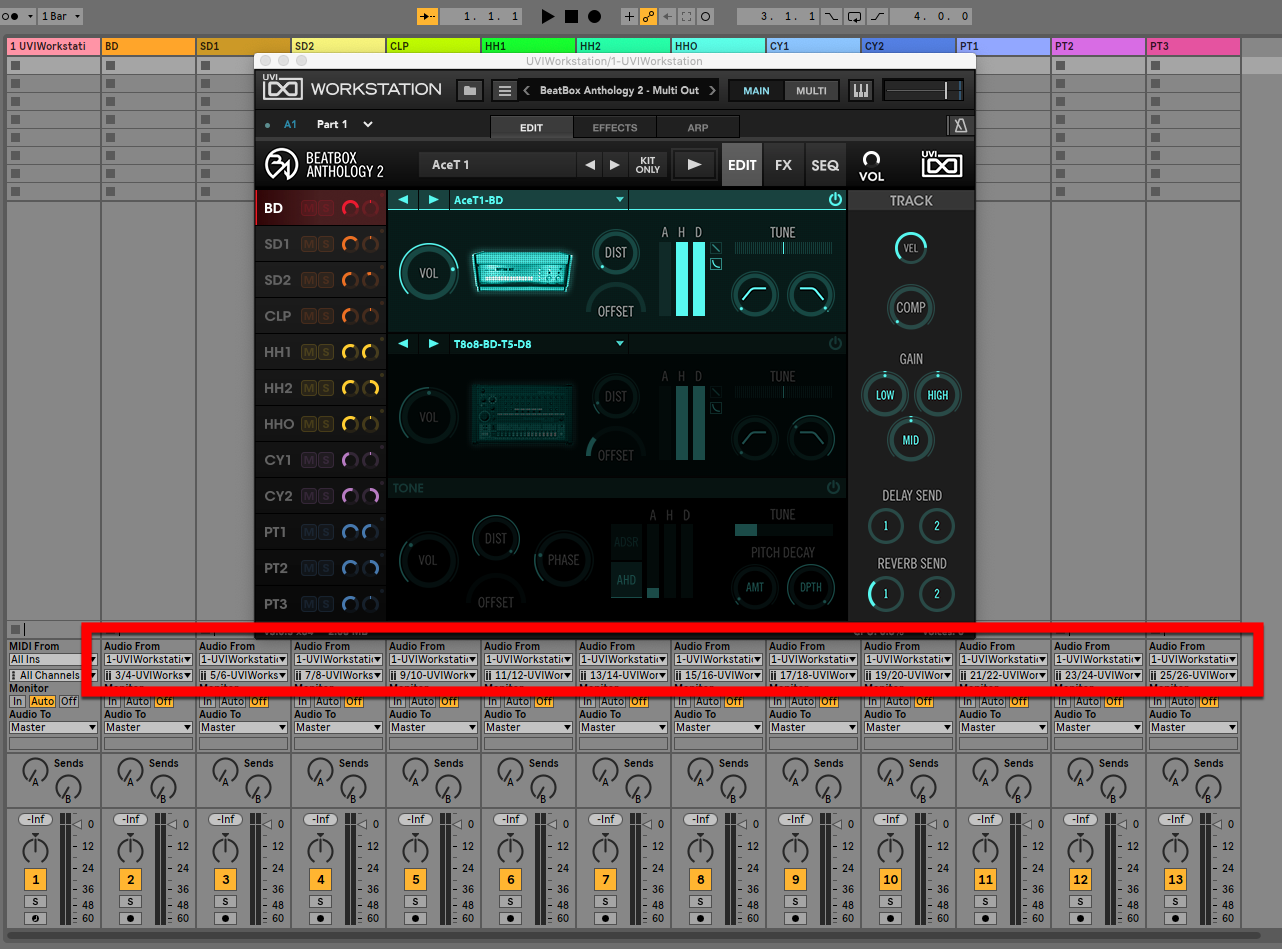This screenshot has width=1282, height=949.
Task: Toggle the Loop switch in the transport
Action: [x=855, y=16]
